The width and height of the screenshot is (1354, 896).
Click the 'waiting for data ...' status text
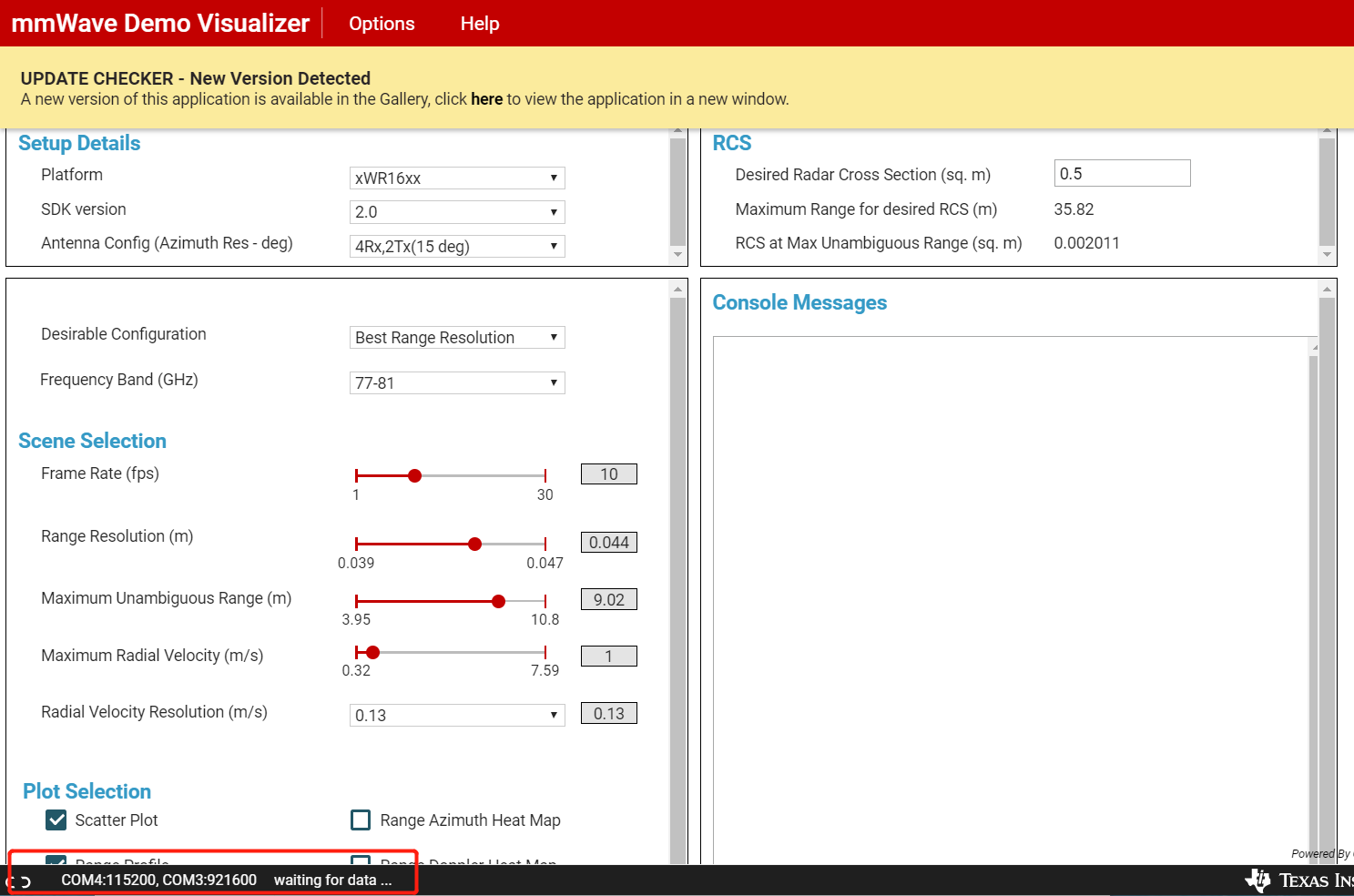pyautogui.click(x=332, y=881)
